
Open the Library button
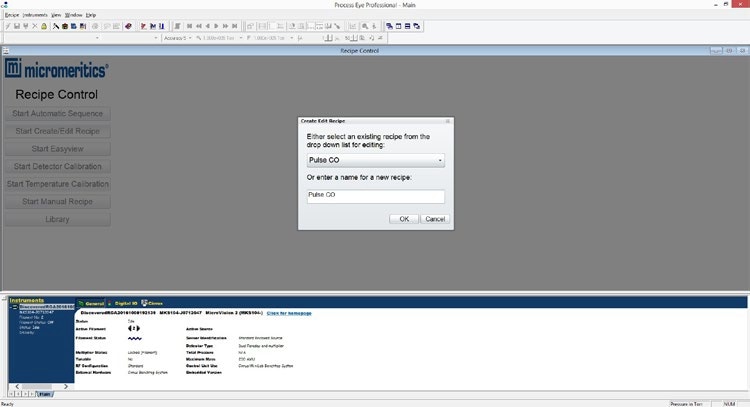(57, 220)
